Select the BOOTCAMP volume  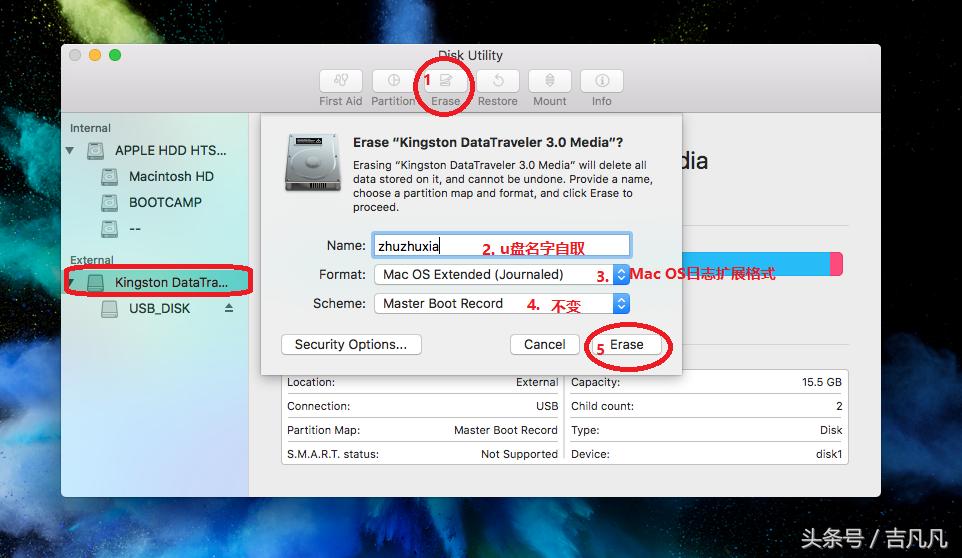point(165,203)
